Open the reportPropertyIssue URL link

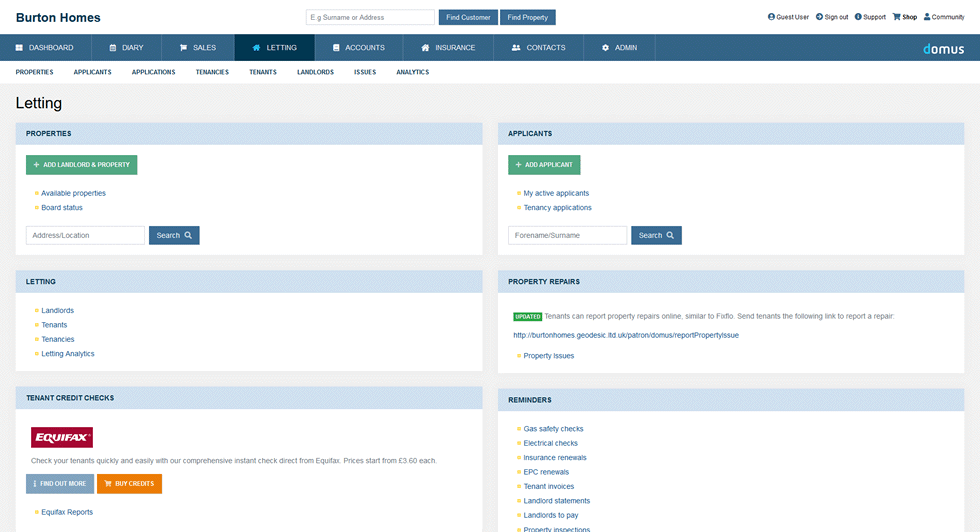[626, 335]
